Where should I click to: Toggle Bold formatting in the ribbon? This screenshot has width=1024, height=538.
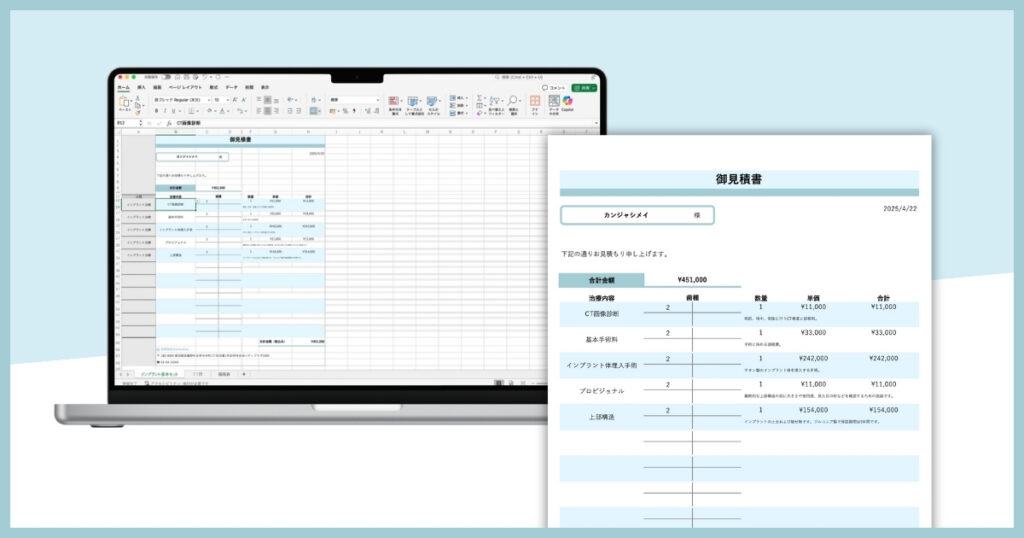pos(157,111)
